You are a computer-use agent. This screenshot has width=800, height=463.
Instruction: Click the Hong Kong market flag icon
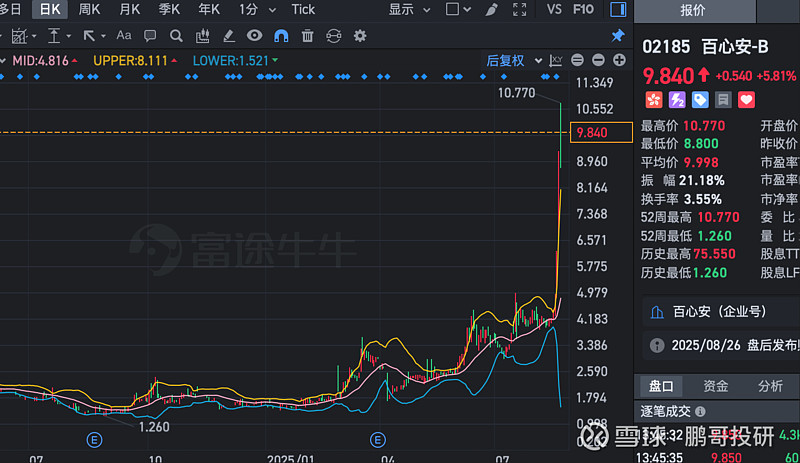click(654, 100)
